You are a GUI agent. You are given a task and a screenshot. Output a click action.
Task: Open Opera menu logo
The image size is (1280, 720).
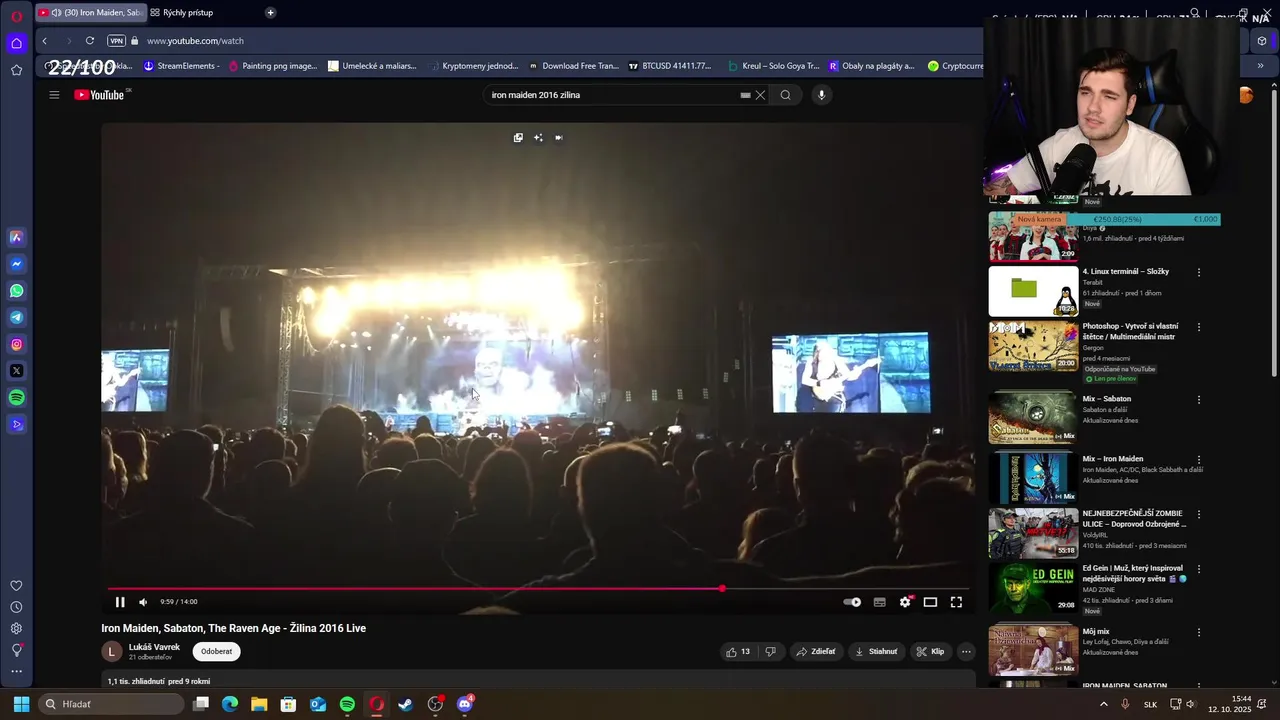pyautogui.click(x=16, y=16)
